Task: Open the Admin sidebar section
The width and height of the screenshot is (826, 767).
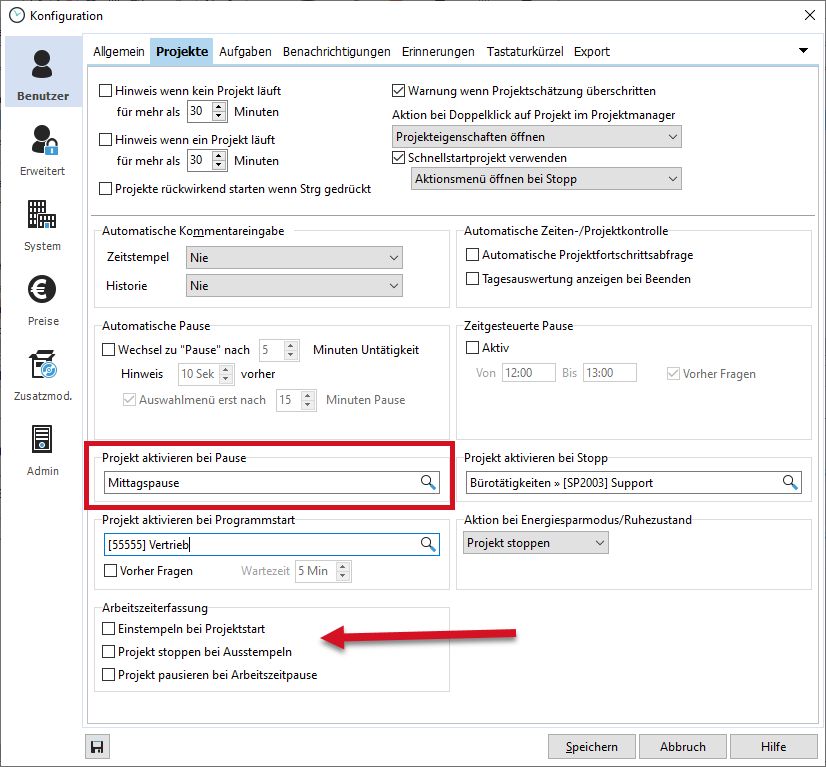Action: [42, 449]
